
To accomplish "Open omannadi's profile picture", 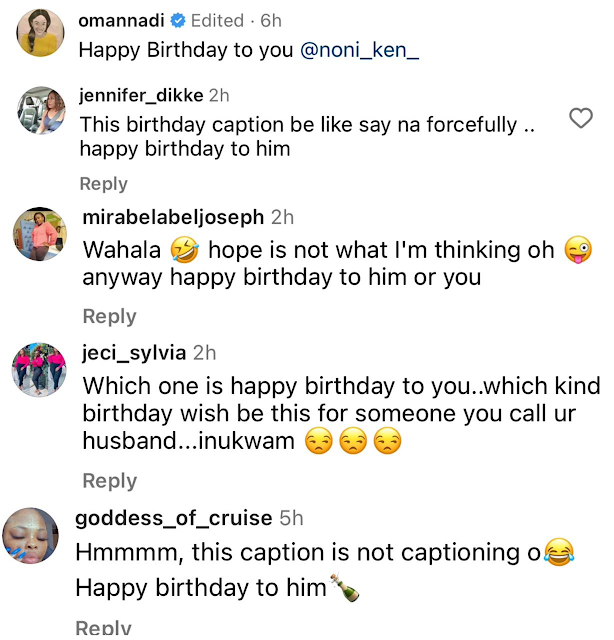I will point(41,34).
